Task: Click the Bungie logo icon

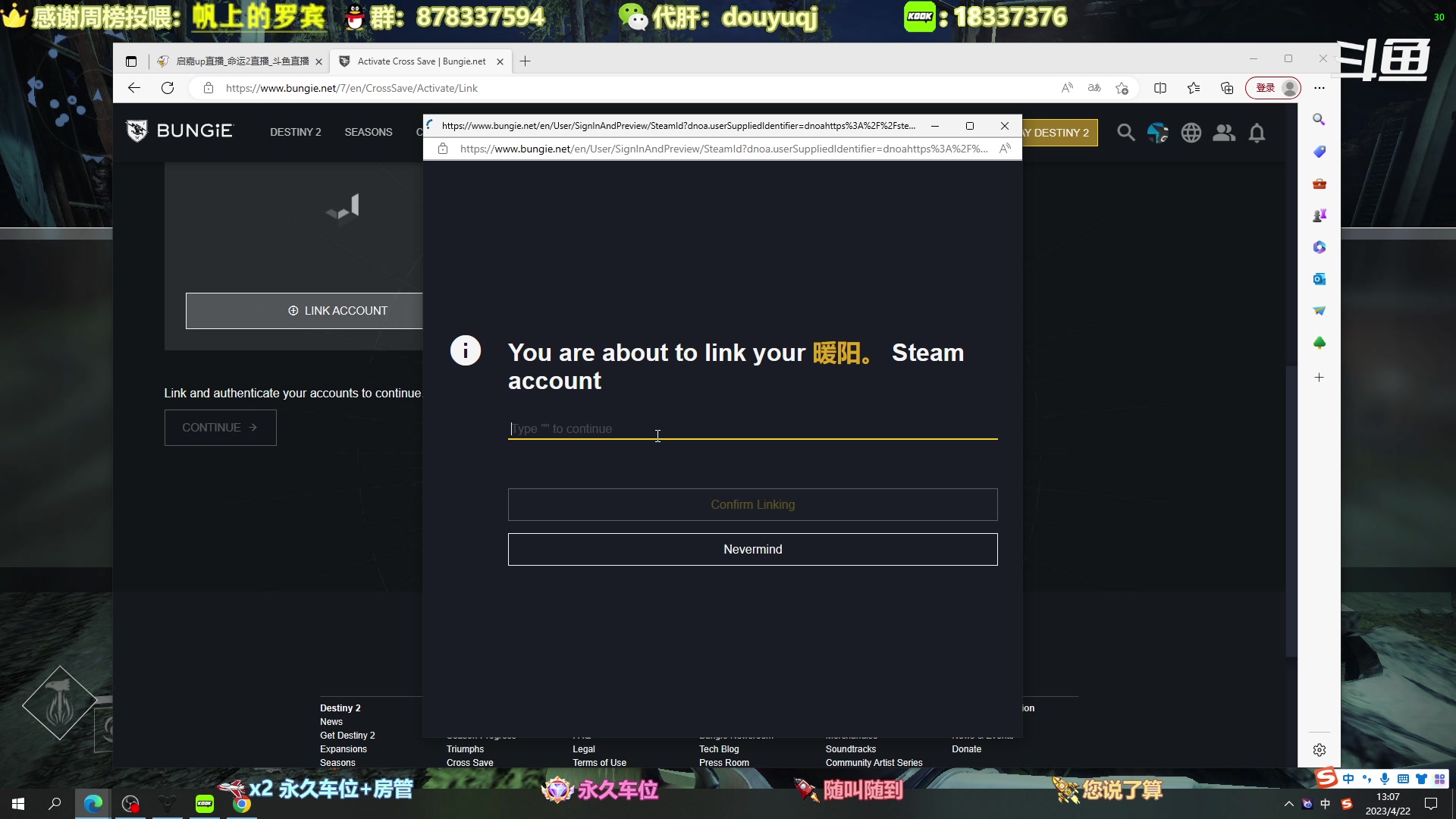Action: 137,131
